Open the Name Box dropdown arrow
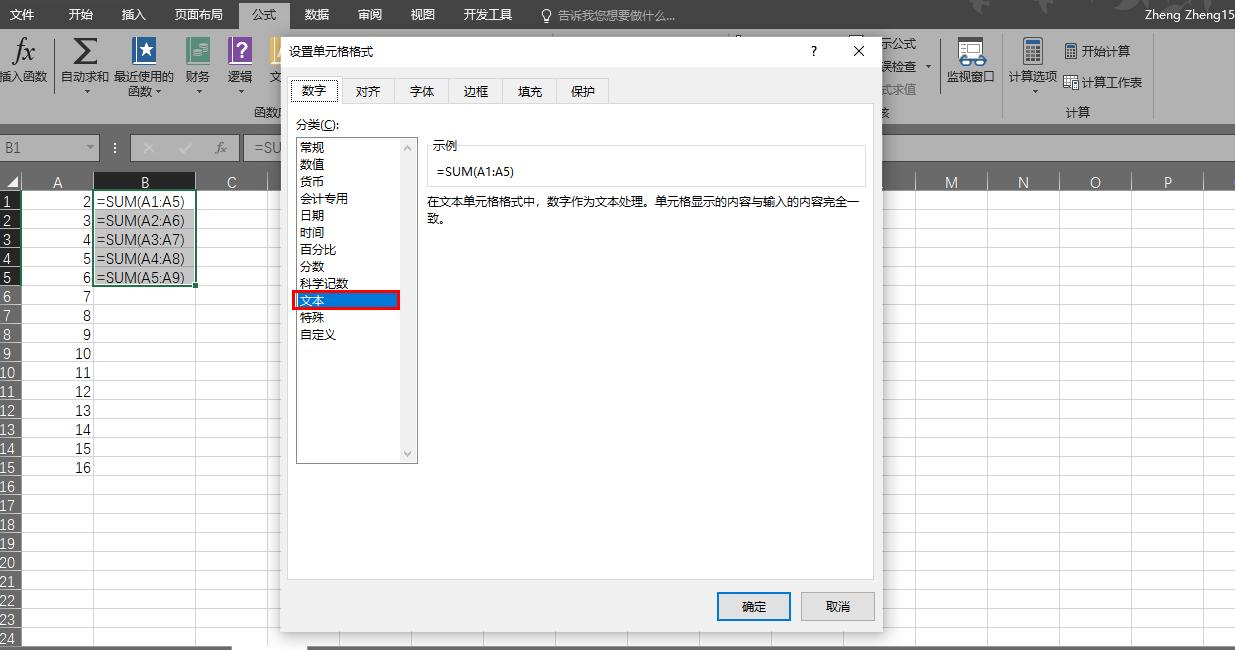Screen dimensions: 1235x650 (93, 147)
